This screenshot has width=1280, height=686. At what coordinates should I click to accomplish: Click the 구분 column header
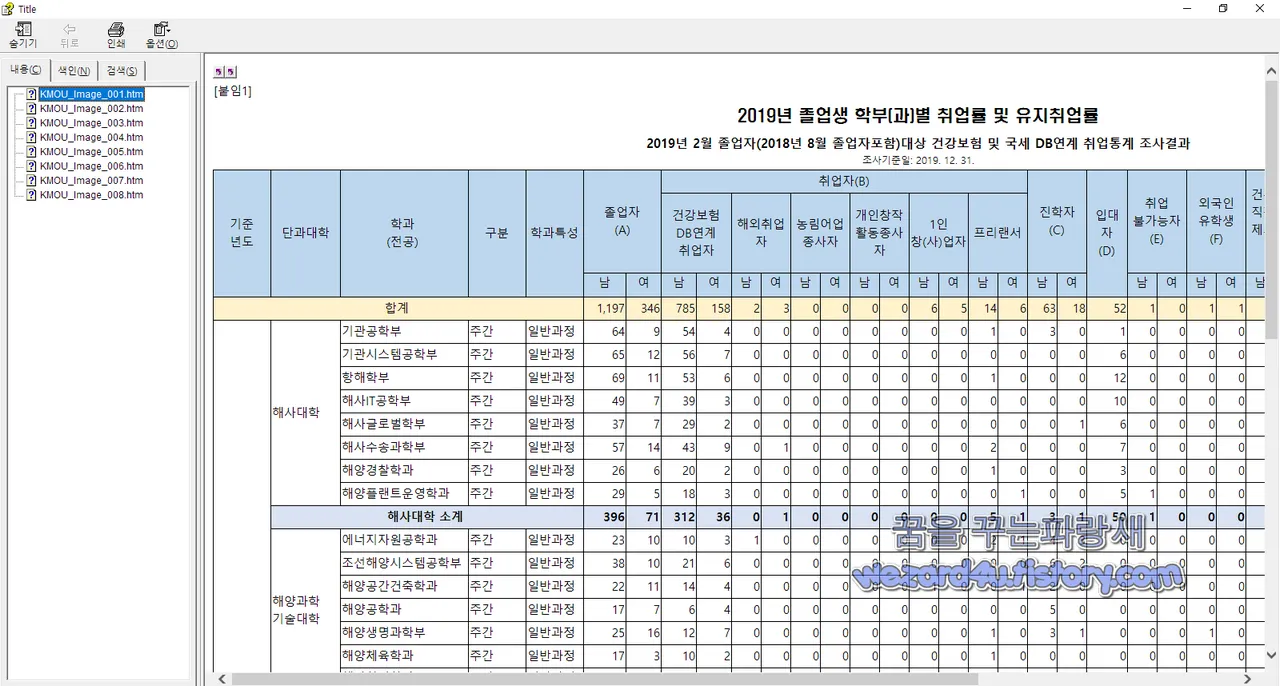[x=497, y=233]
